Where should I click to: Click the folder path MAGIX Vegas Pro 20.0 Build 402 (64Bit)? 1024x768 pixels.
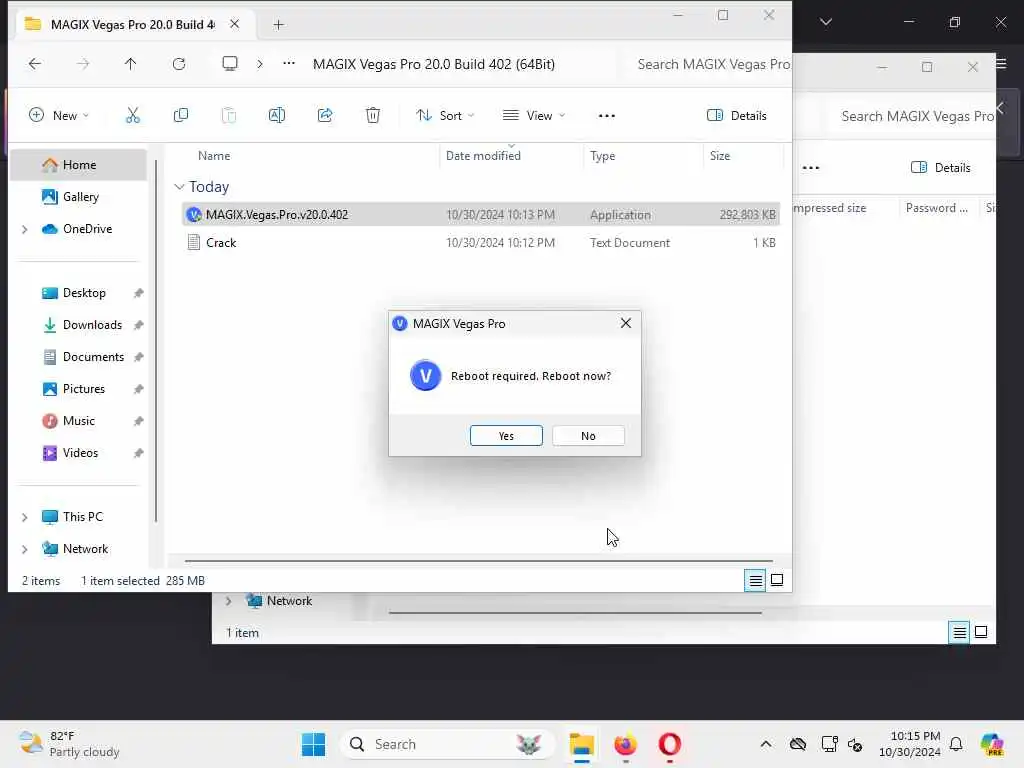pos(434,64)
